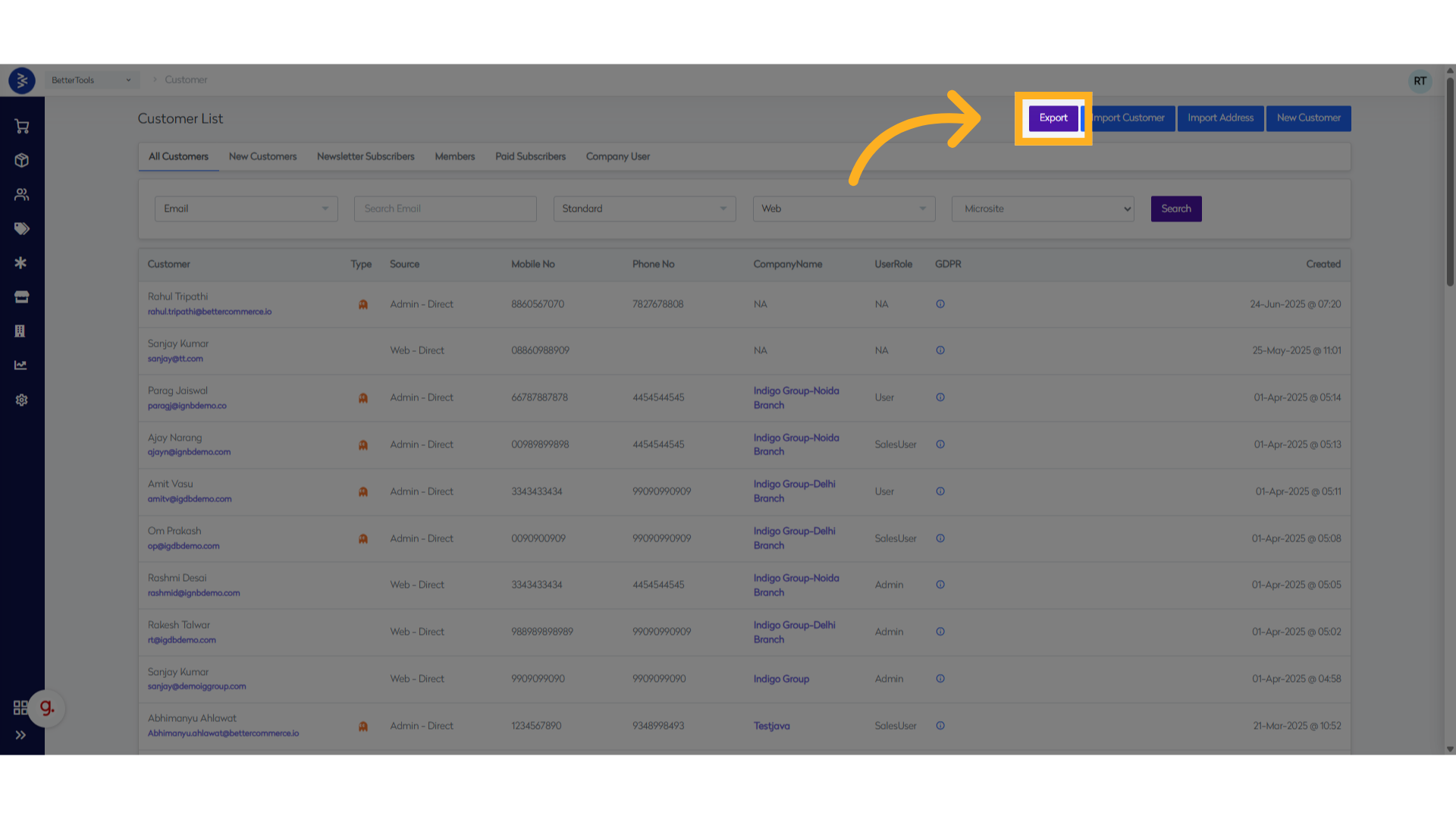
Task: Click GDPR info icon for Rahul Tripathi
Action: click(x=940, y=304)
